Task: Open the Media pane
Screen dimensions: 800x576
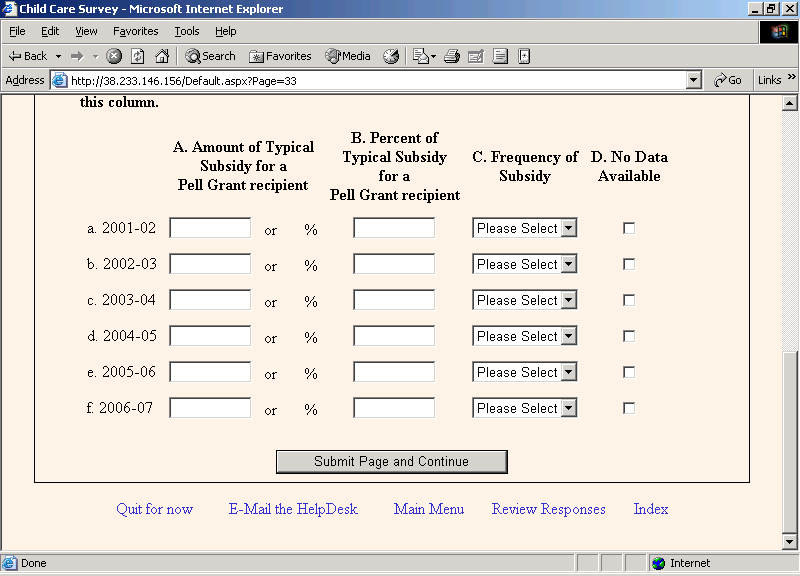Action: [x=348, y=56]
